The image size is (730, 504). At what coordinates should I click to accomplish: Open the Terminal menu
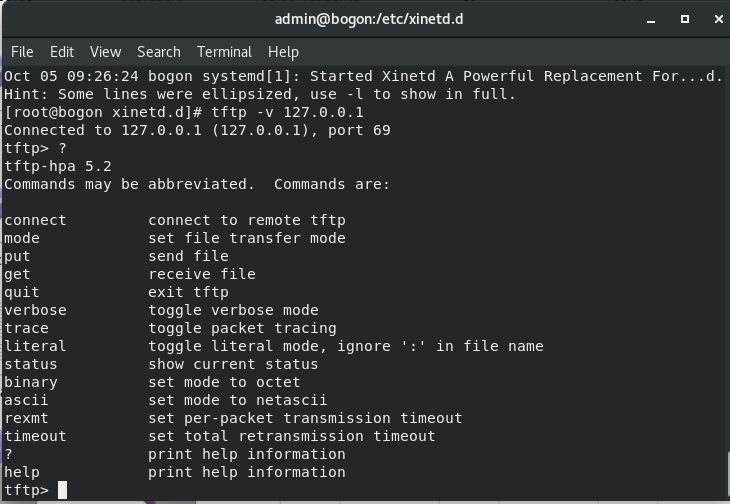click(x=224, y=52)
